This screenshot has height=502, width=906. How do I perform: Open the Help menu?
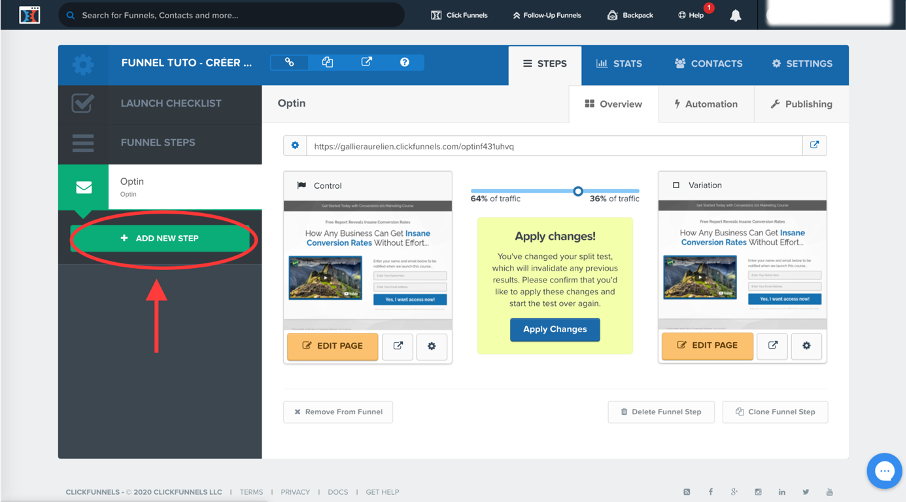point(691,16)
